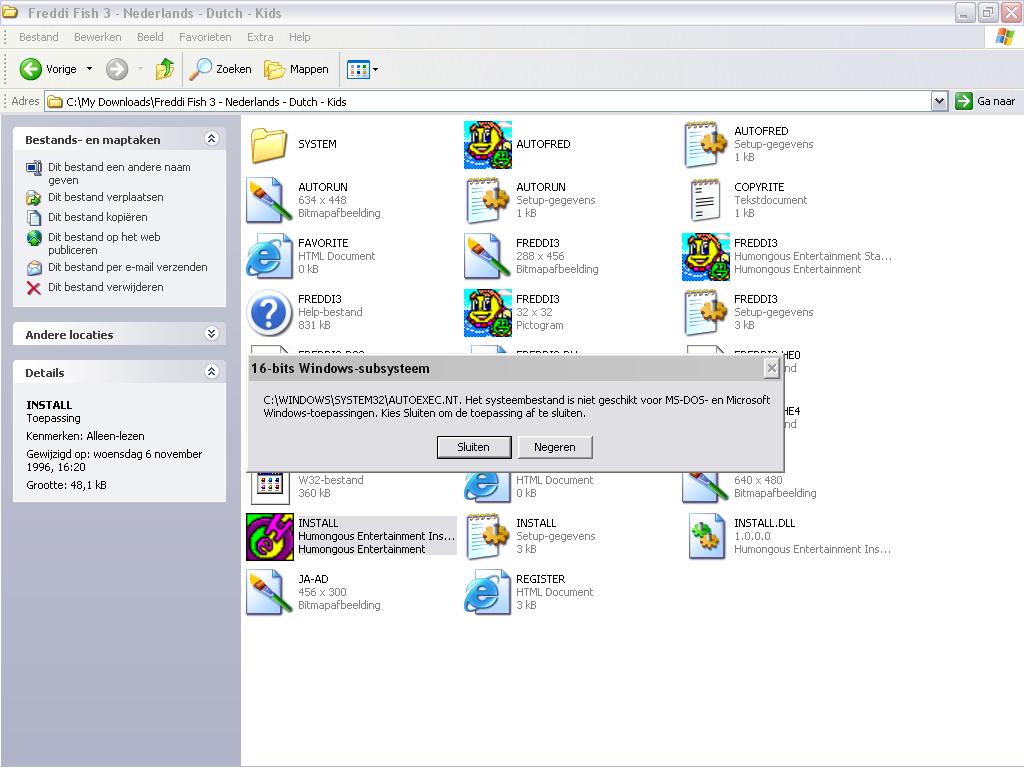Screen dimensions: 1024x768
Task: Click the address bar path field
Action: [488, 102]
